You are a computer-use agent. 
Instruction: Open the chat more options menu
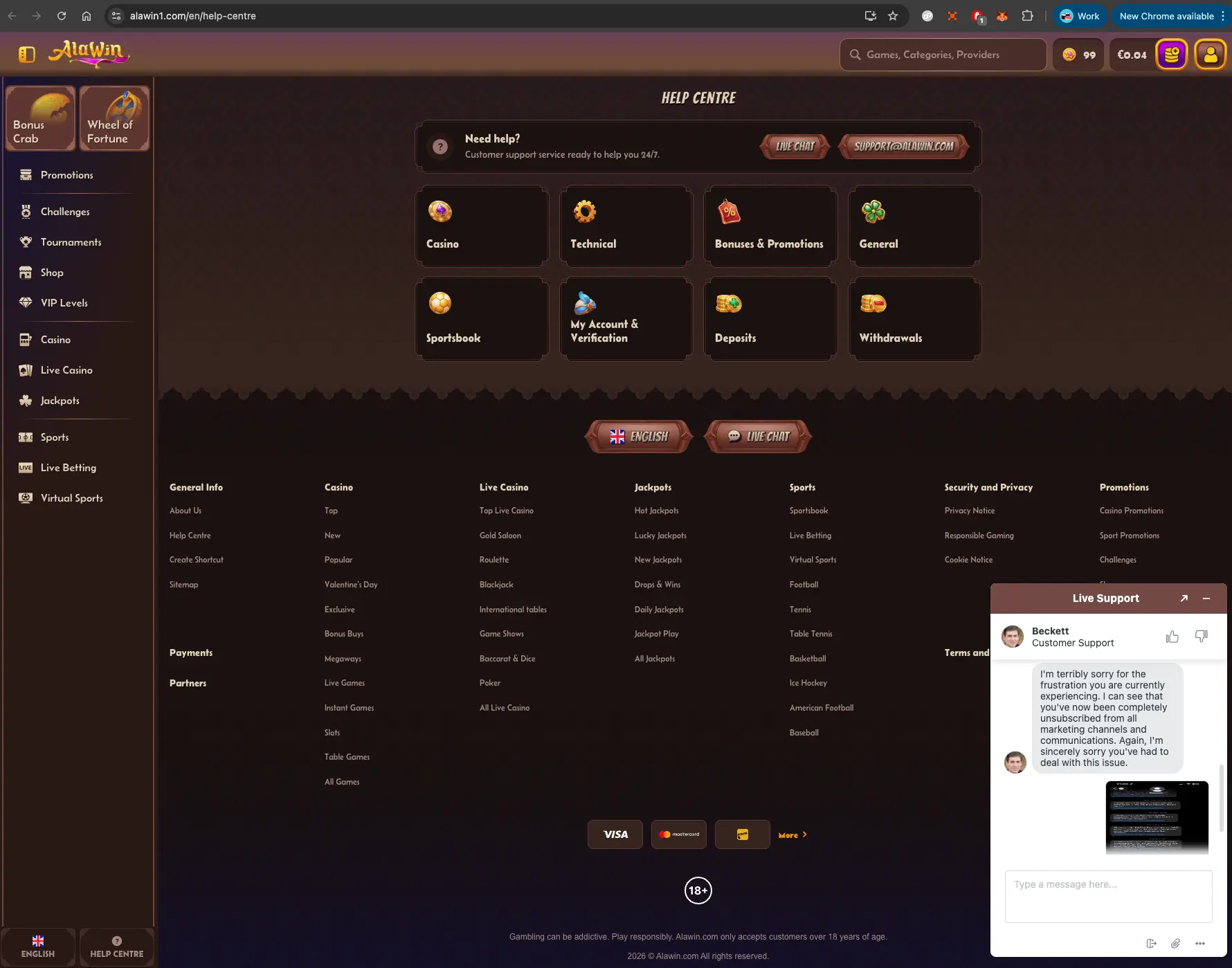pyautogui.click(x=1200, y=944)
